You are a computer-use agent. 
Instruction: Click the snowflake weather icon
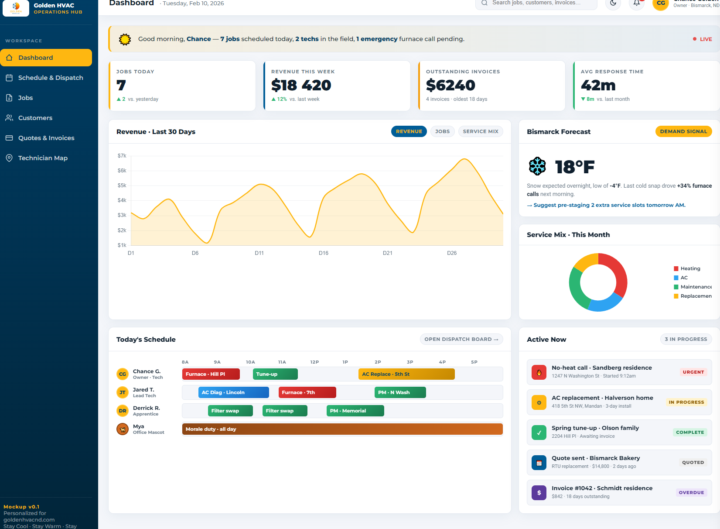[537, 166]
